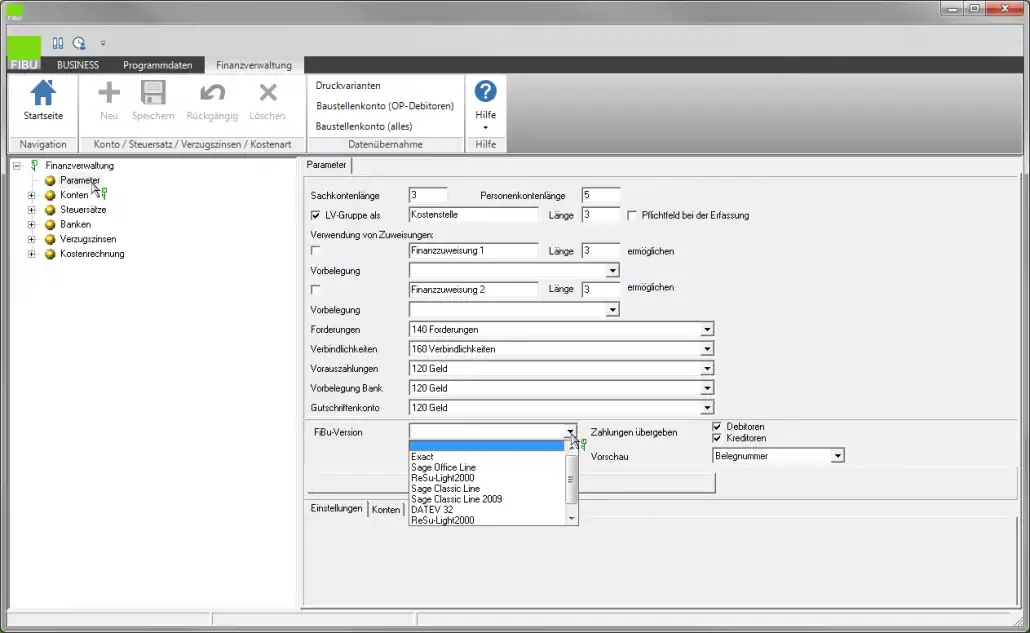Select Steuersätze in the tree
Image resolution: width=1030 pixels, height=633 pixels.
tap(83, 210)
